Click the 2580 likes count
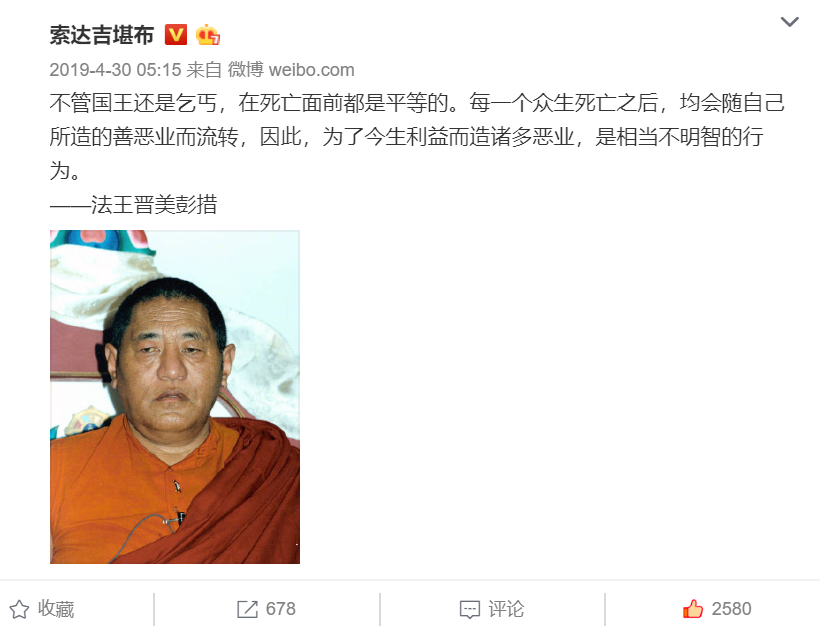The height and width of the screenshot is (627, 820). coord(731,609)
